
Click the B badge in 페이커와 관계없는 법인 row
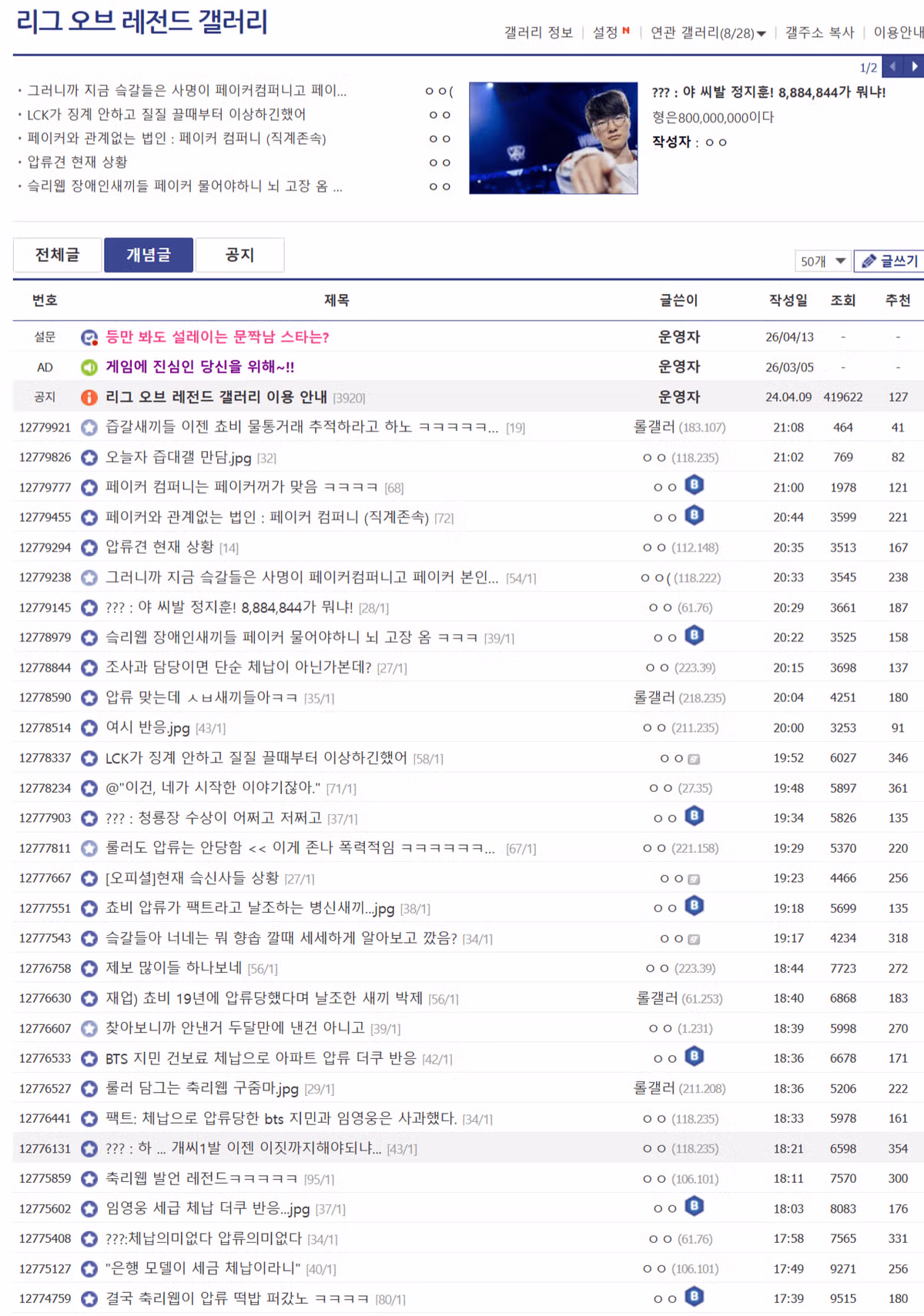click(695, 515)
